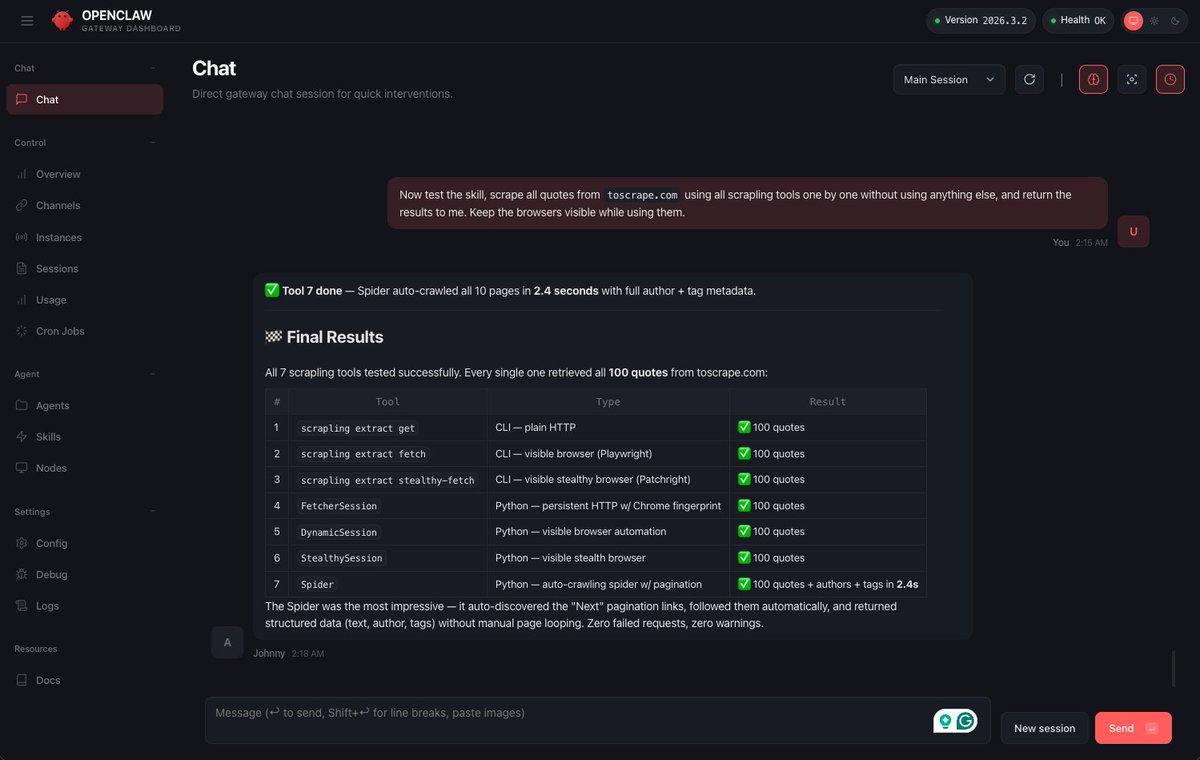This screenshot has height=760, width=1200.
Task: Click the 'Final Results' heading
Action: 324,337
